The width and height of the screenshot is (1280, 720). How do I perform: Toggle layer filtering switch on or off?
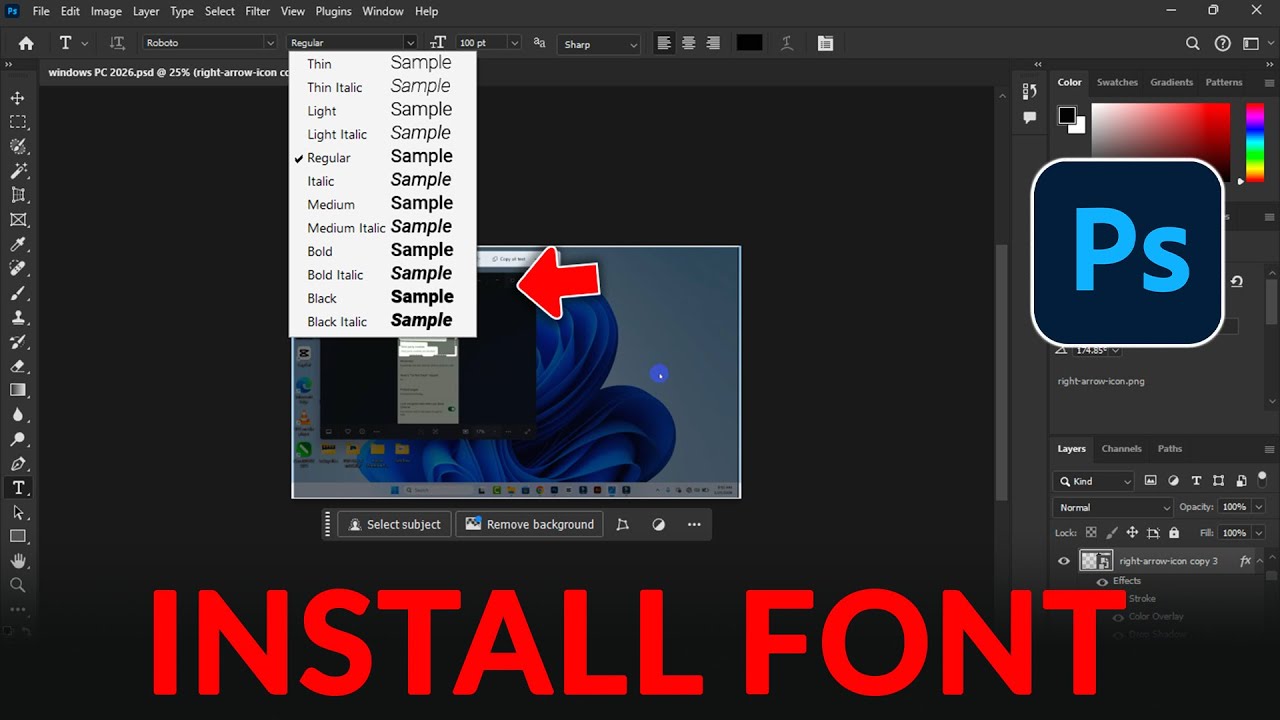pos(1262,481)
